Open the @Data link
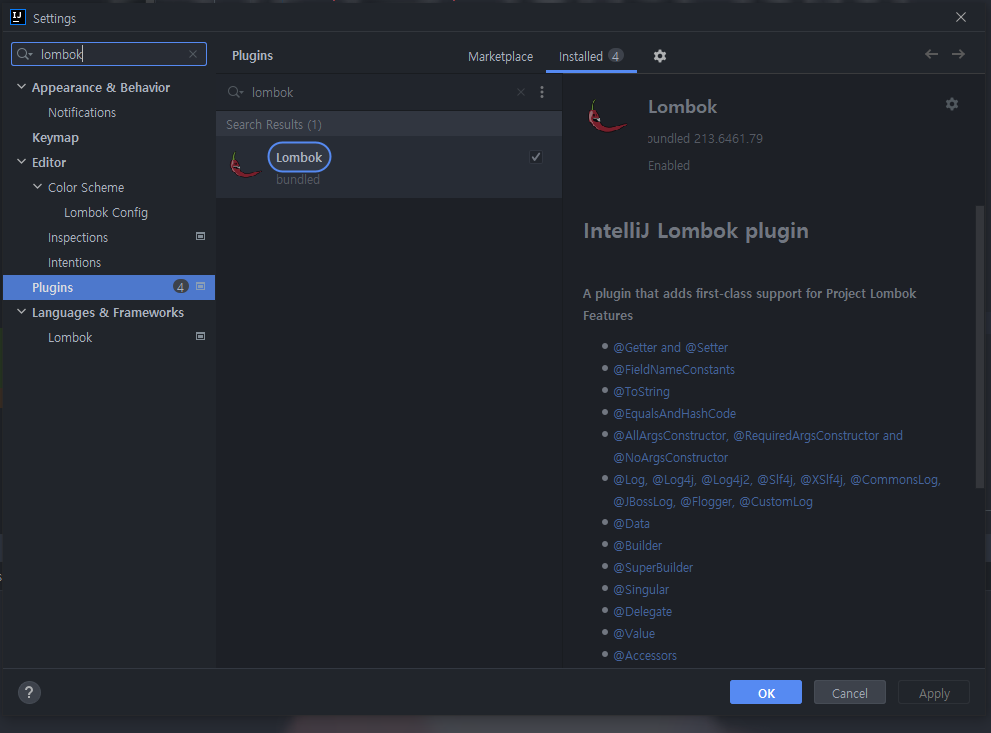This screenshot has height=733, width=991. [631, 524]
